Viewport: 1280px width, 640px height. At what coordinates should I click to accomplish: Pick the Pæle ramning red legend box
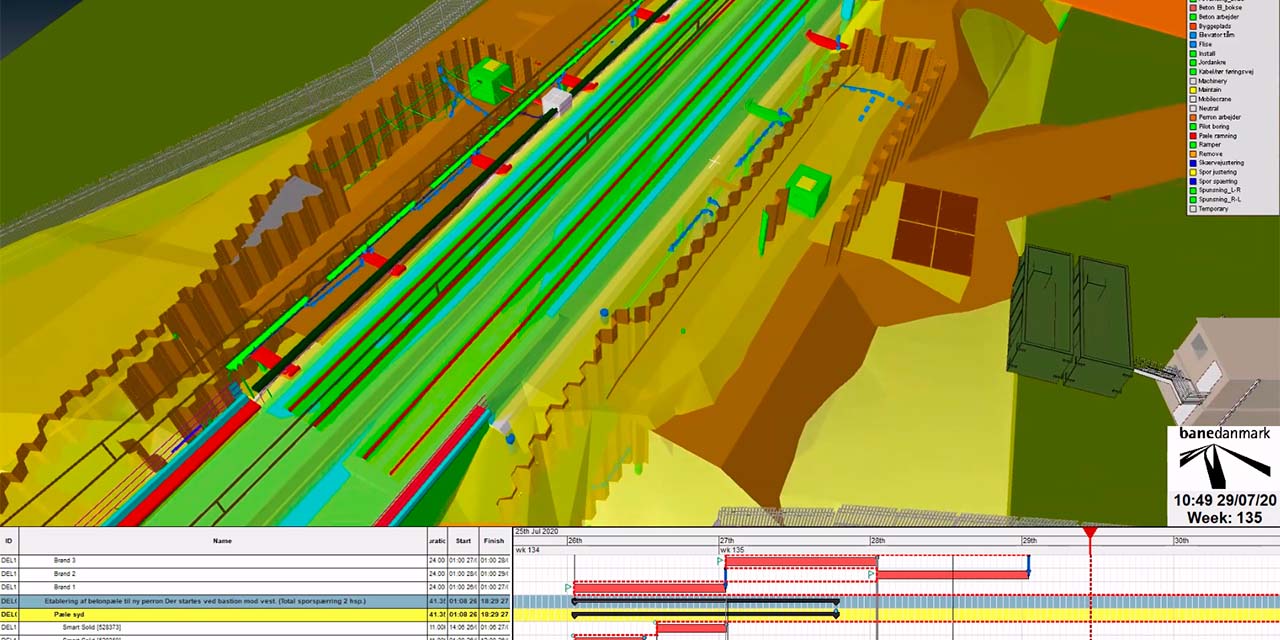[1192, 135]
